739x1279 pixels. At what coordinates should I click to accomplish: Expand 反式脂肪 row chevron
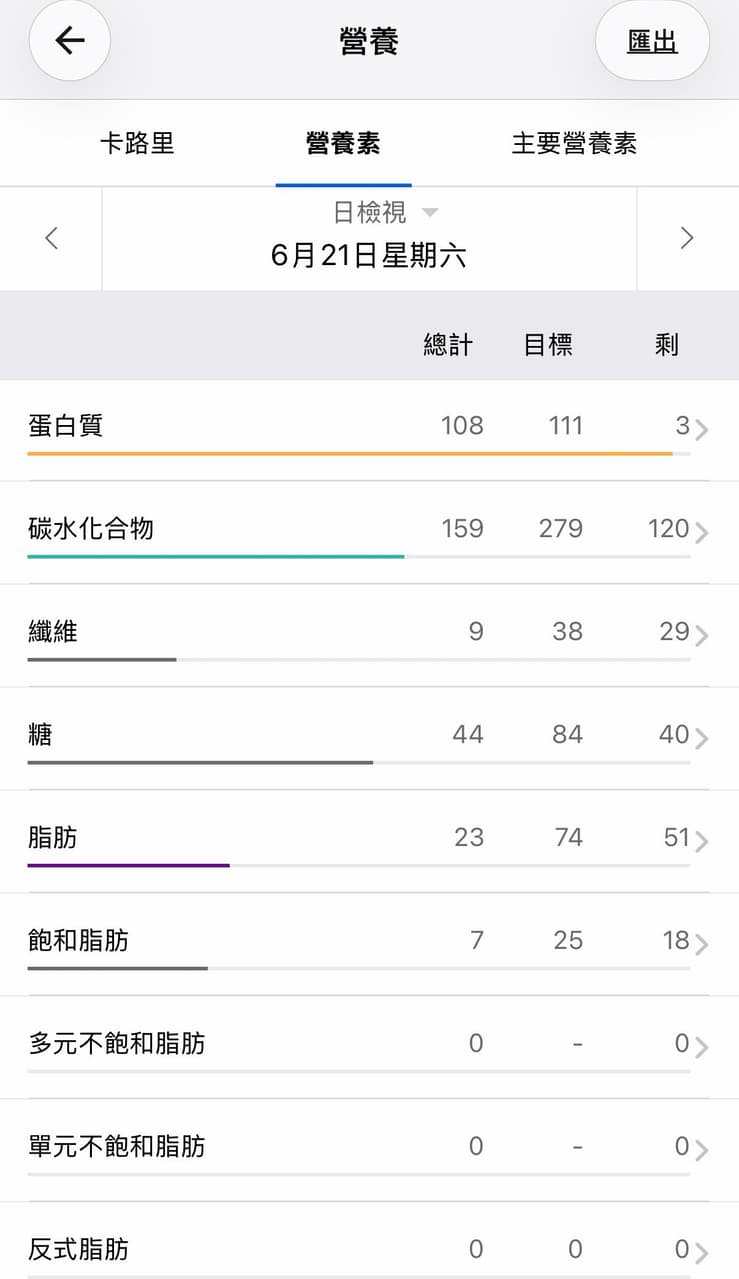[x=702, y=1254]
